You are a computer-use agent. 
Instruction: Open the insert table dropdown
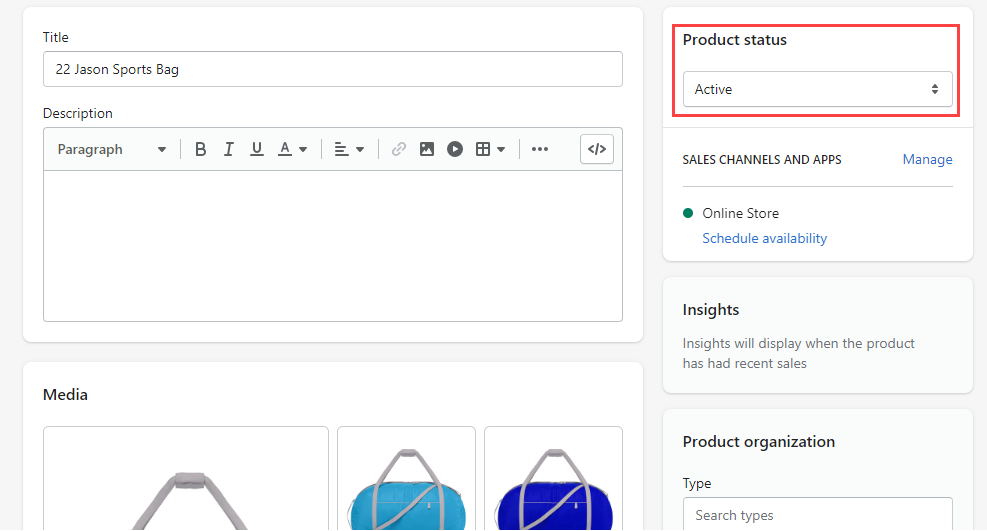tap(490, 149)
